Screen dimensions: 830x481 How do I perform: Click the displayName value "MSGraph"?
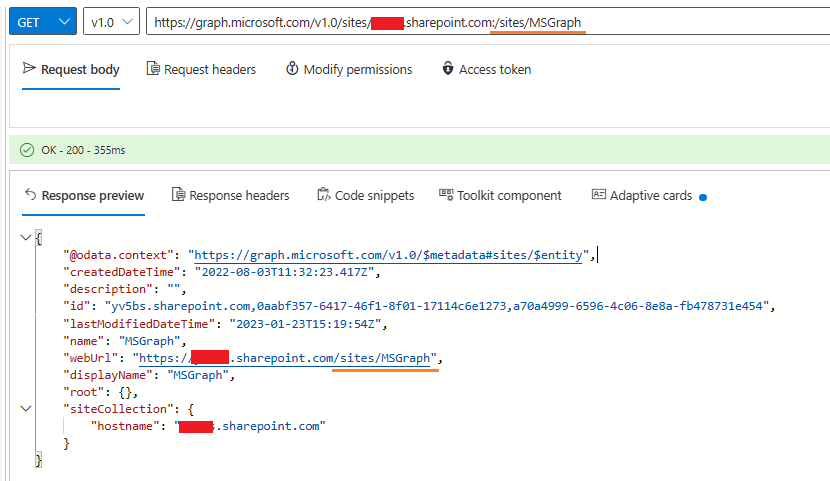198,375
